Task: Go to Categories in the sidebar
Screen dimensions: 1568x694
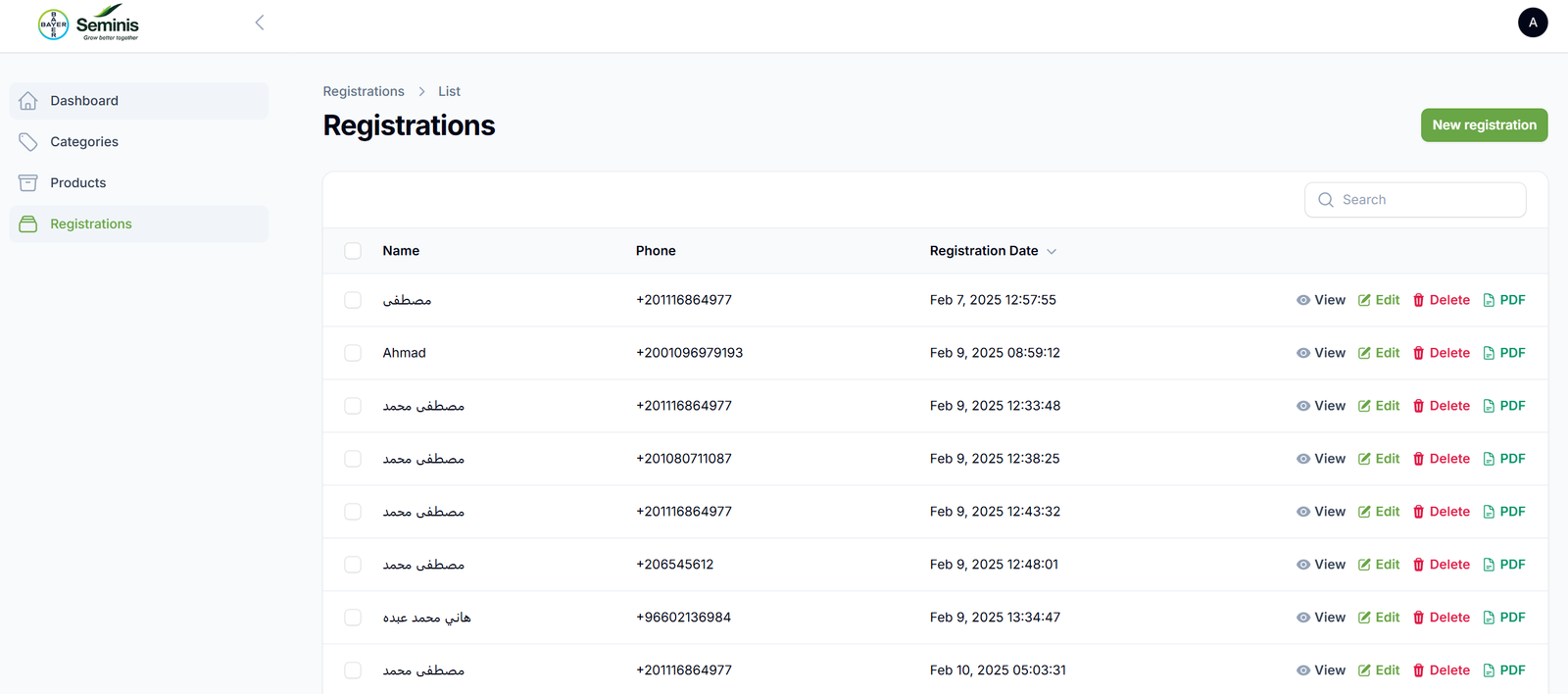Action: [x=84, y=142]
